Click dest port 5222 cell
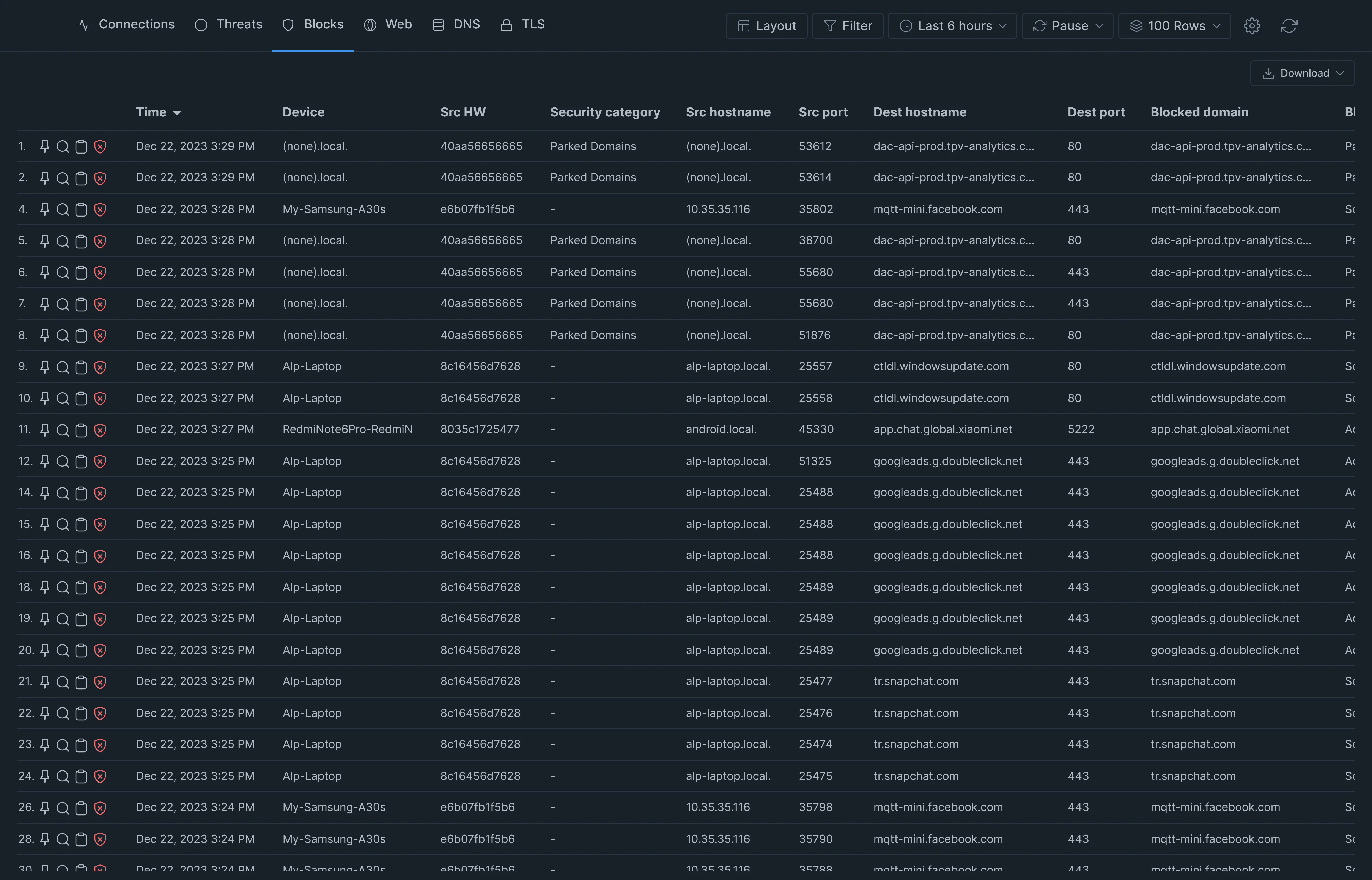This screenshot has height=880, width=1372. tap(1081, 429)
